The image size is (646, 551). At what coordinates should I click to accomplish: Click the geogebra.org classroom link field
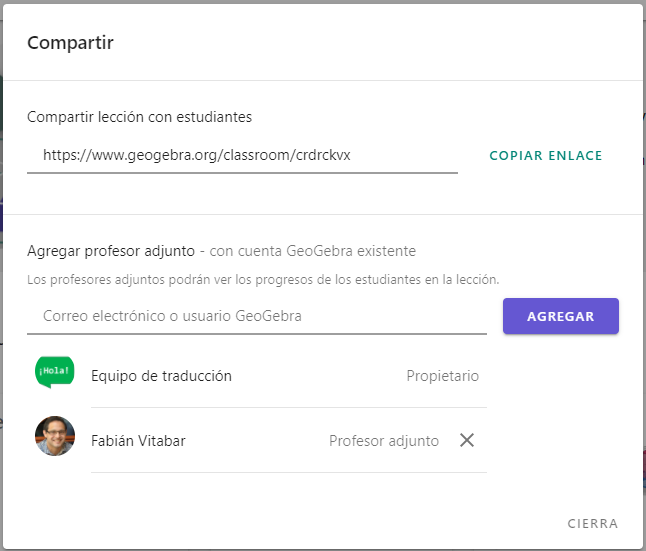(242, 155)
